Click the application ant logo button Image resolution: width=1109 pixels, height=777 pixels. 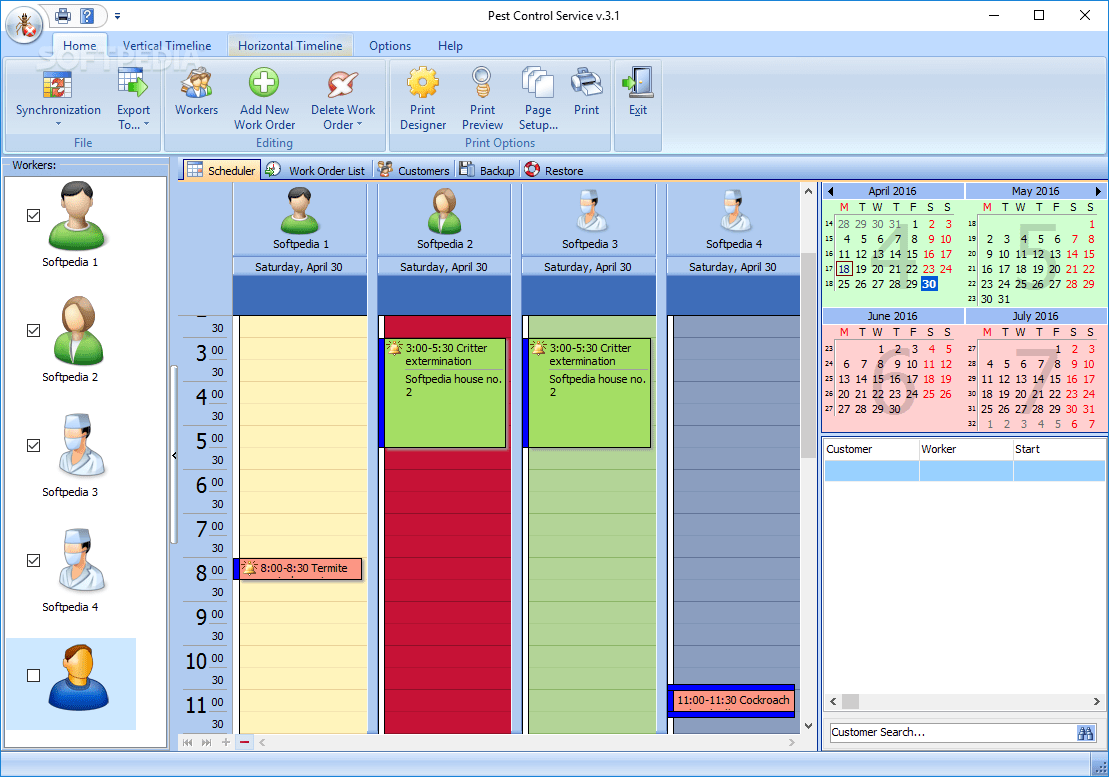tap(23, 23)
